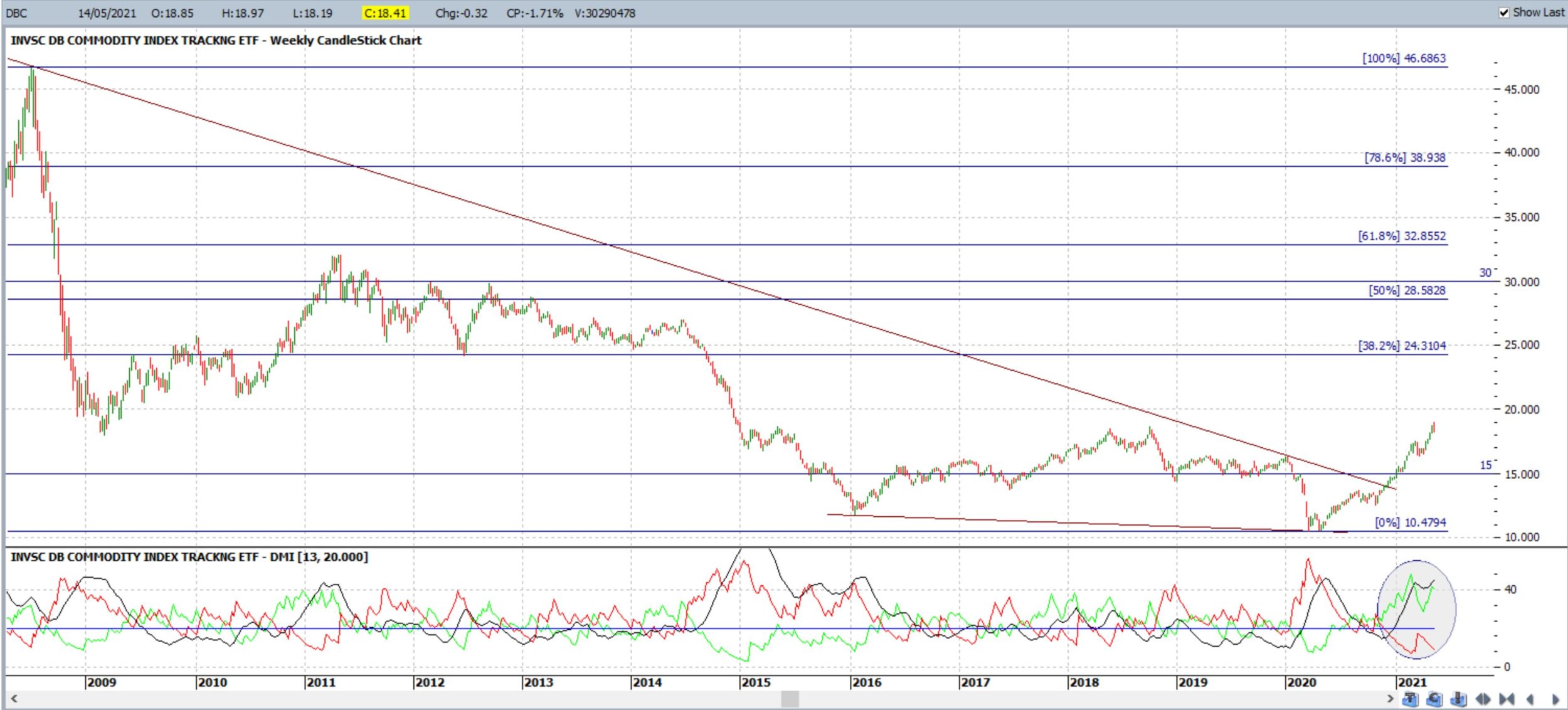Click the expand-outward double triangle icon
Screen dimensions: 1568x710
(x=1483, y=699)
